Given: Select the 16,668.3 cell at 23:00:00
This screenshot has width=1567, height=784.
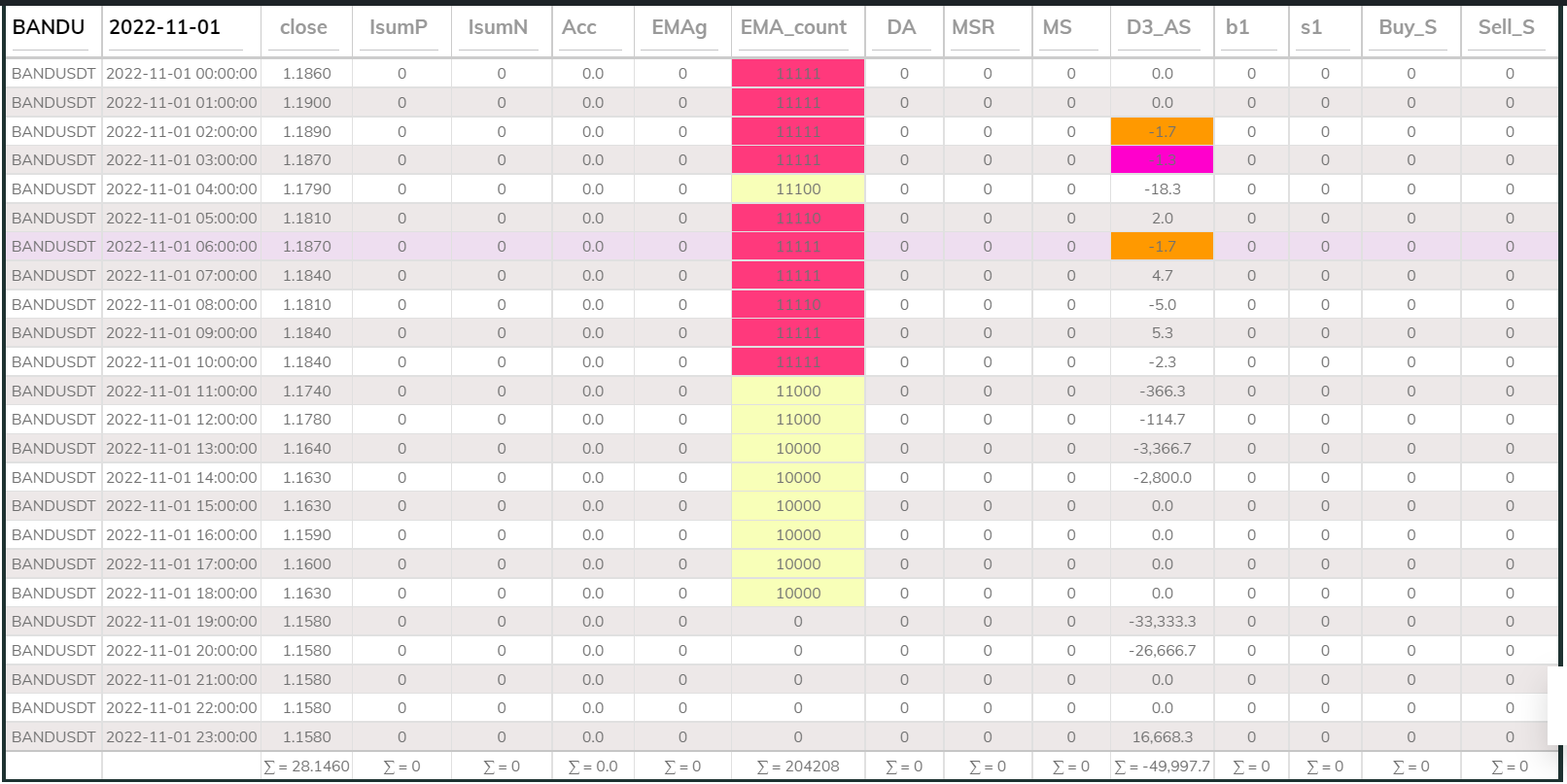Looking at the screenshot, I should 1162,737.
